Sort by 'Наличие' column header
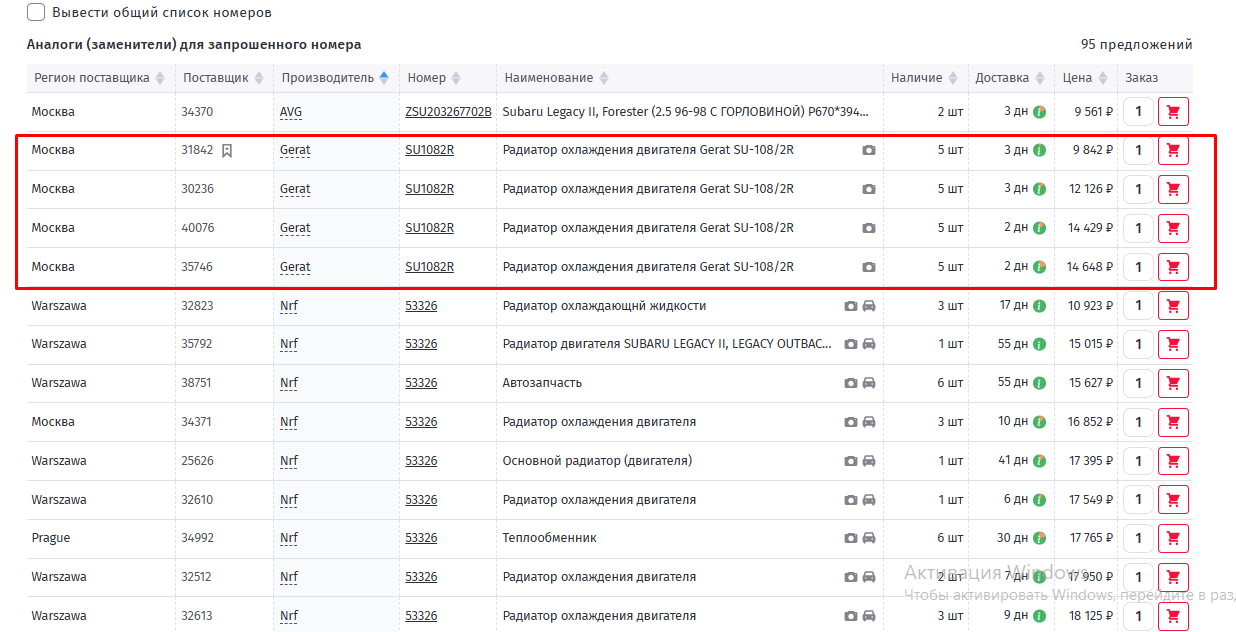 coord(917,78)
